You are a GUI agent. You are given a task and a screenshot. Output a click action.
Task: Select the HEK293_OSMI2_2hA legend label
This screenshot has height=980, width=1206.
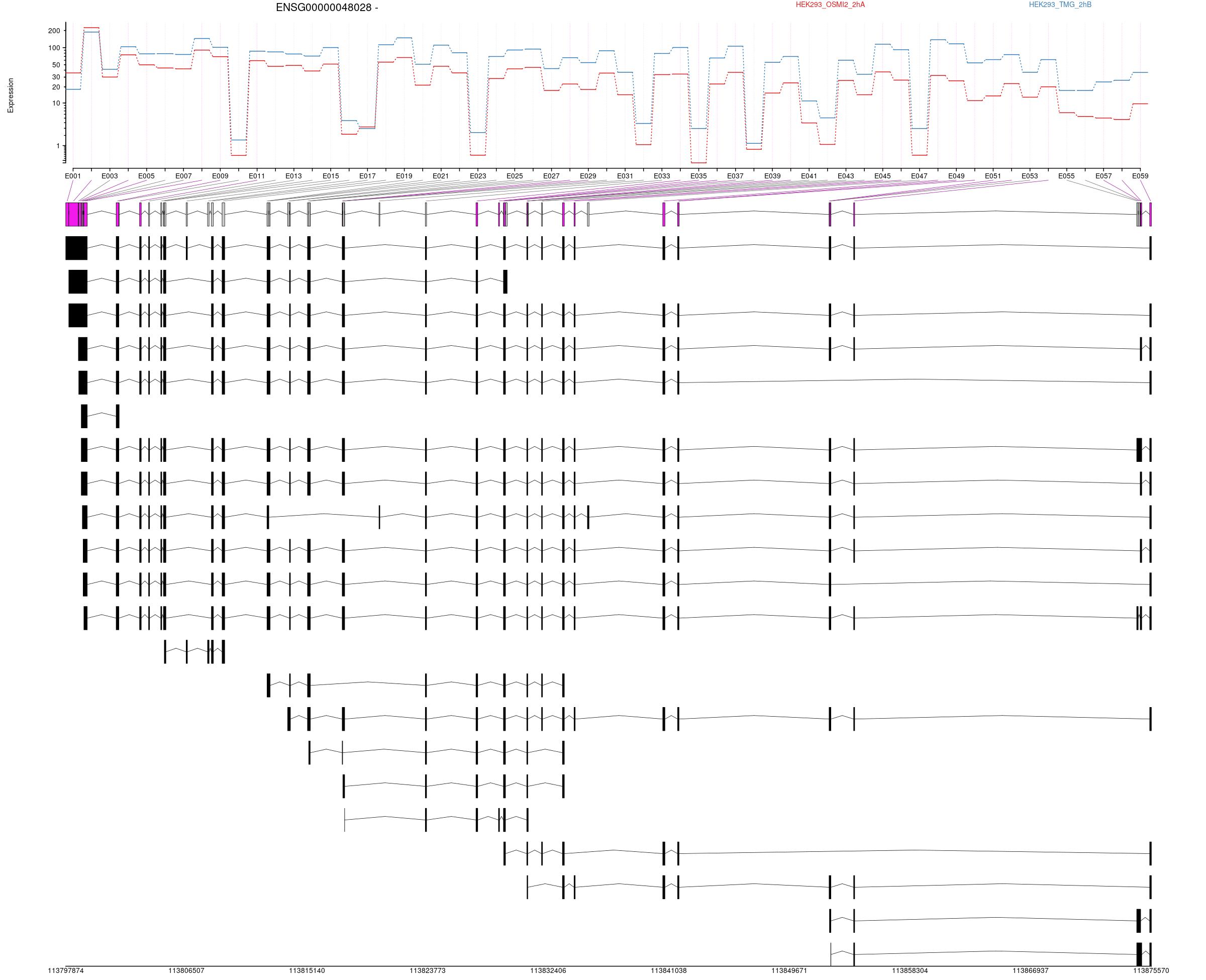(830, 5)
